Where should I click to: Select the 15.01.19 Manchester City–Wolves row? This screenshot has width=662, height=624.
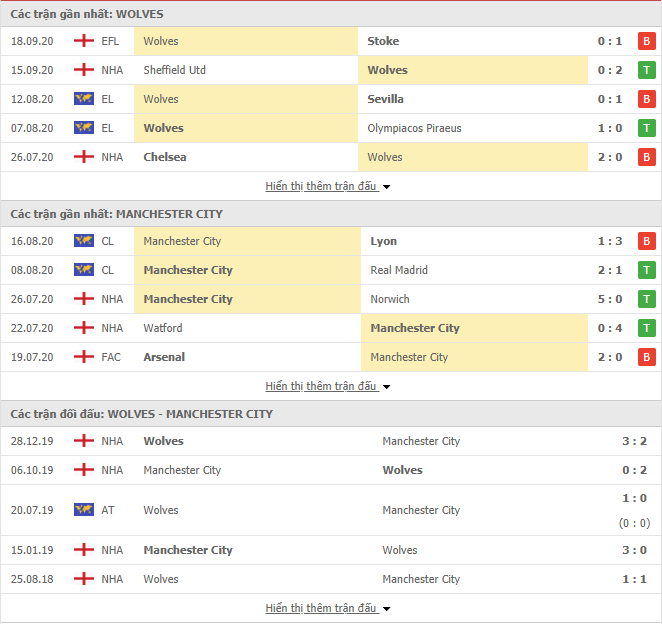click(x=331, y=550)
